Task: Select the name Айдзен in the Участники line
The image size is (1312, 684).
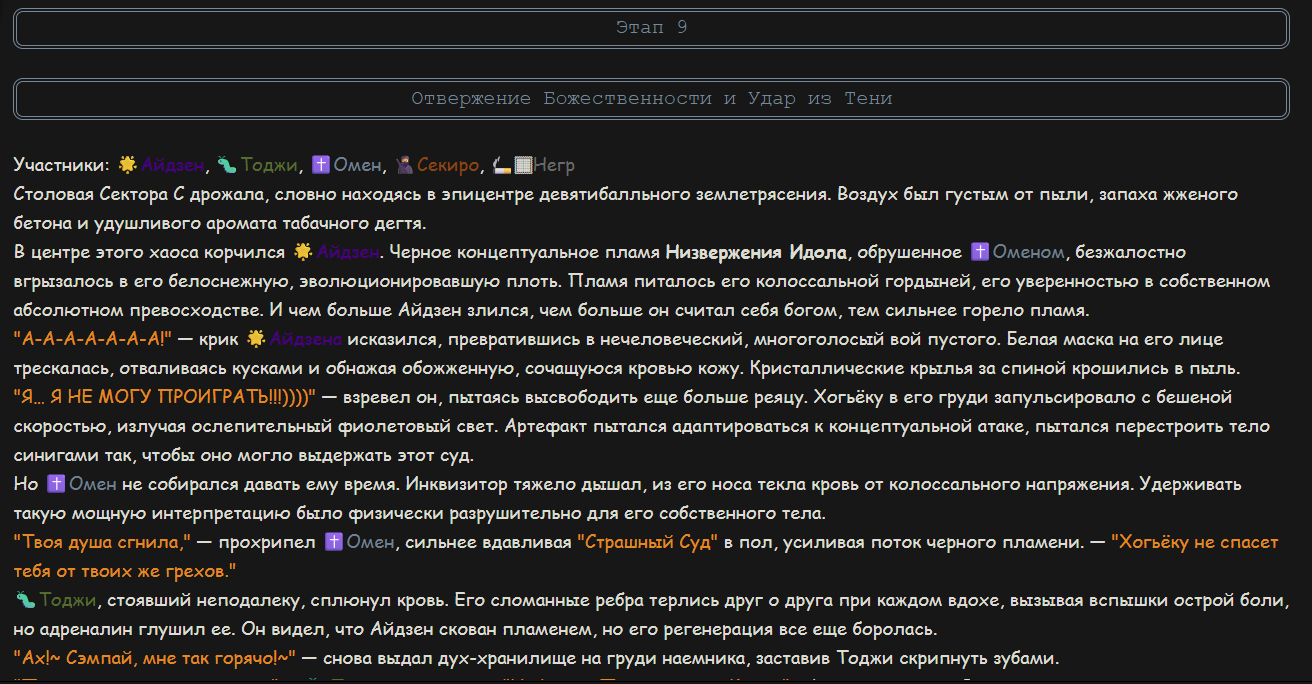Action: [173, 165]
